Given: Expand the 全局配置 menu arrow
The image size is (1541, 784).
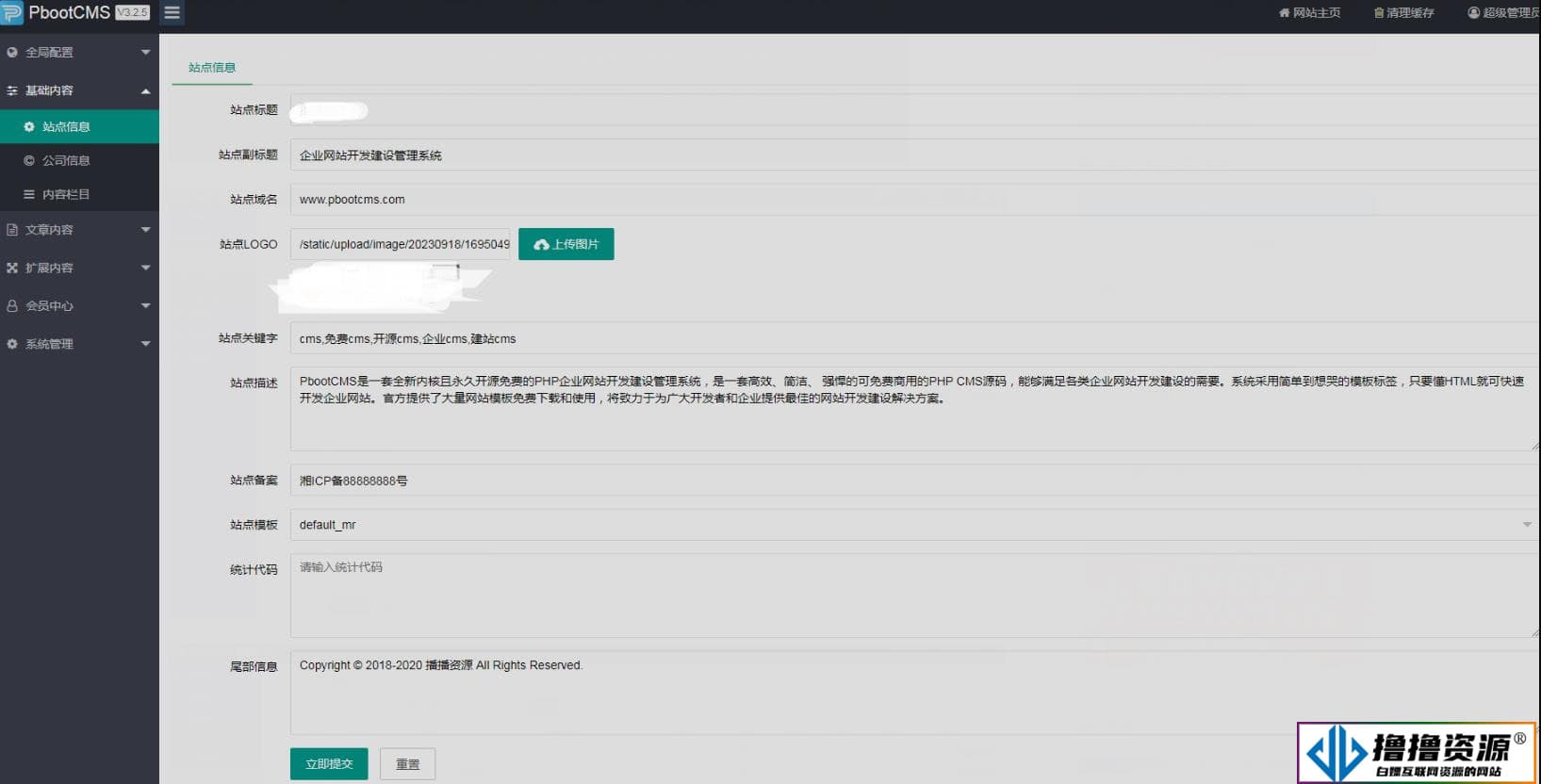Looking at the screenshot, I should (145, 53).
